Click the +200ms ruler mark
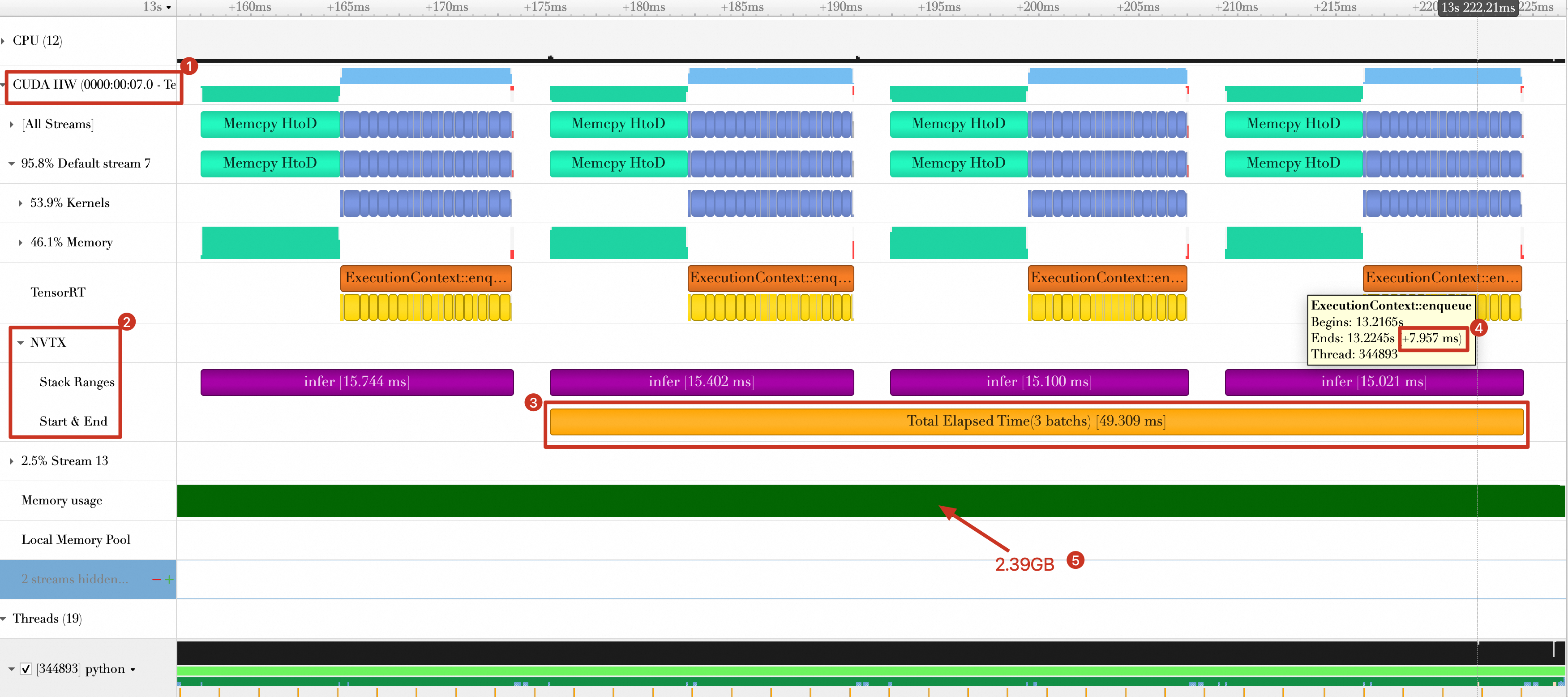The width and height of the screenshot is (1568, 697). pos(1037,7)
